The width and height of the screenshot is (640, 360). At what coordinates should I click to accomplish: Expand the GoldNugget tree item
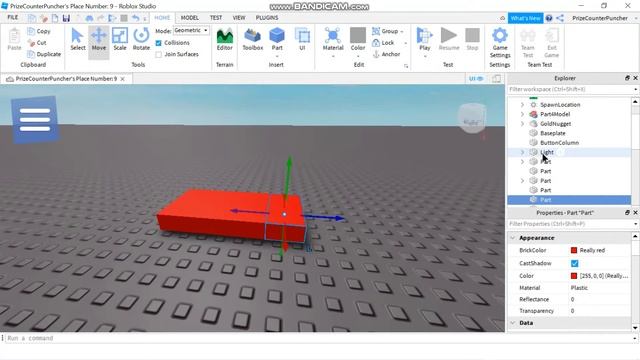pos(522,124)
